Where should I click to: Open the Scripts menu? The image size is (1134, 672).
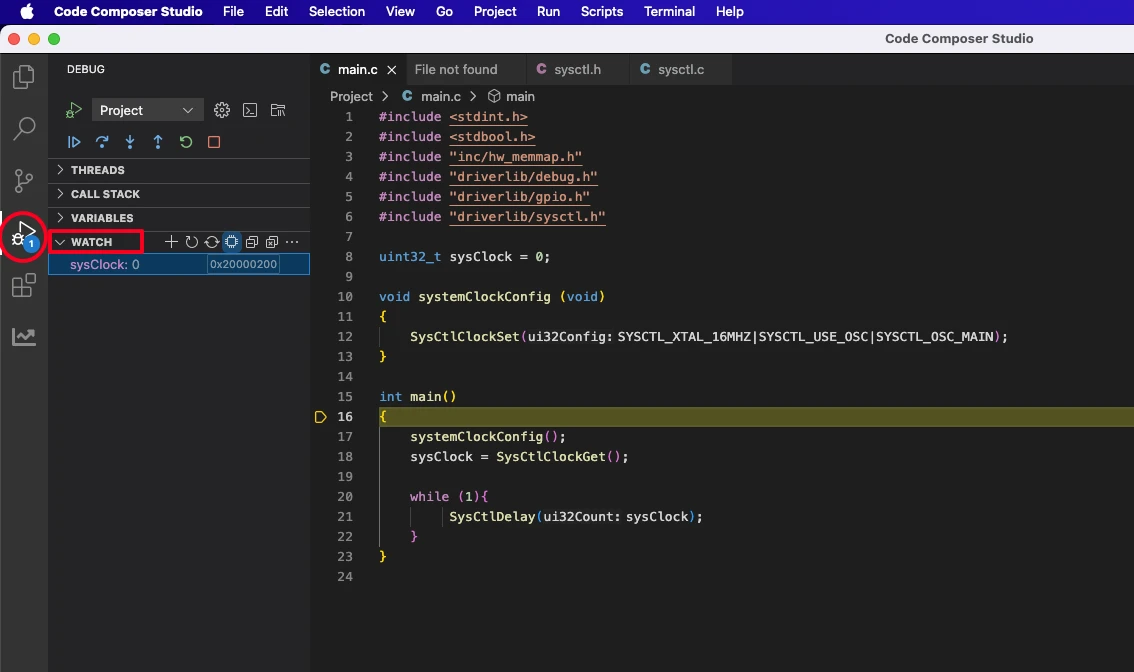601,11
